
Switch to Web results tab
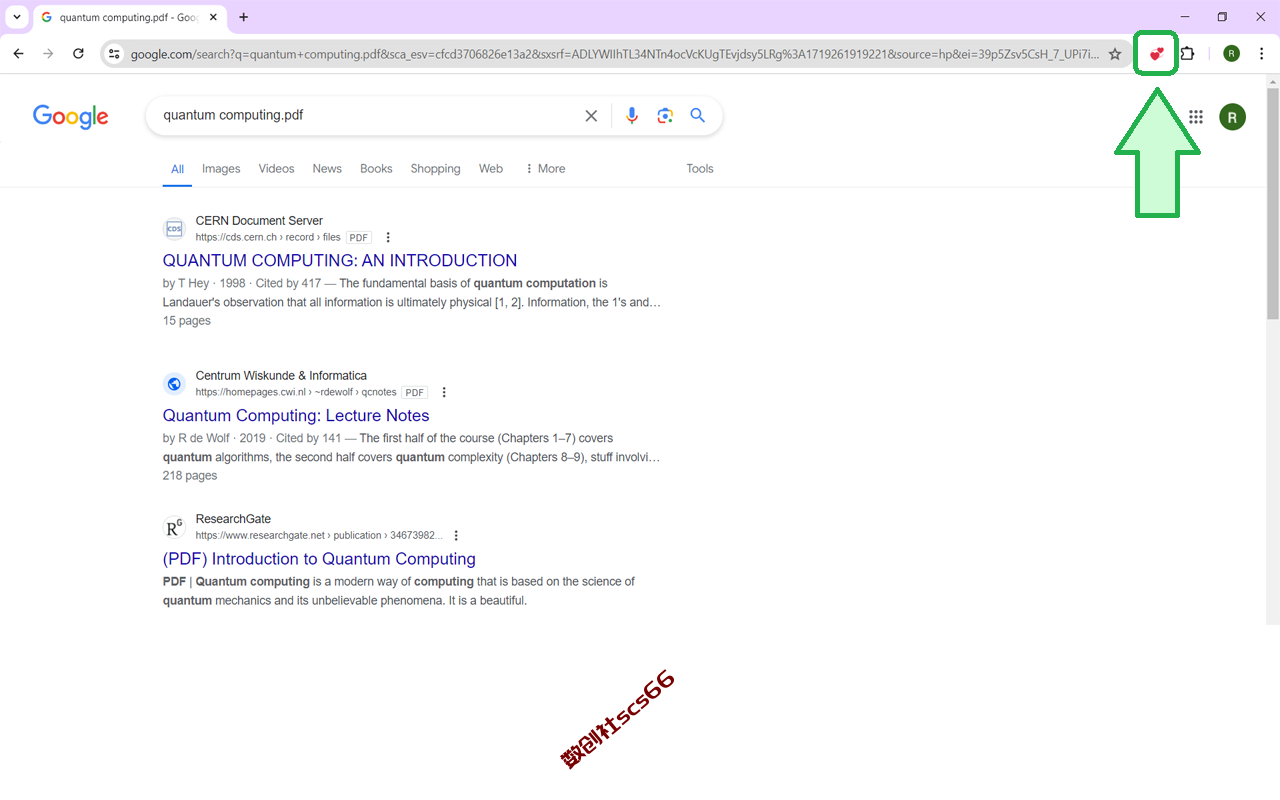(491, 169)
